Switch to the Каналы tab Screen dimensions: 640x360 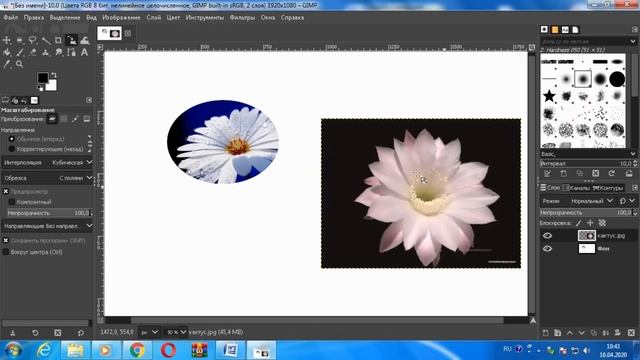tap(576, 188)
